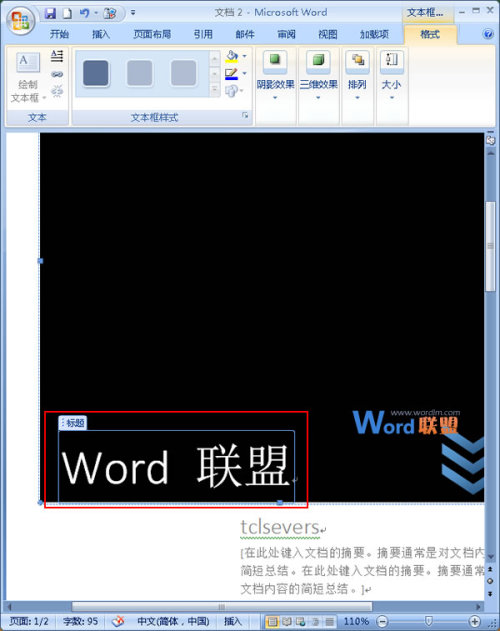Expand the Undo history dropdown arrow
Viewport: 500px width, 631px height.
tap(96, 13)
